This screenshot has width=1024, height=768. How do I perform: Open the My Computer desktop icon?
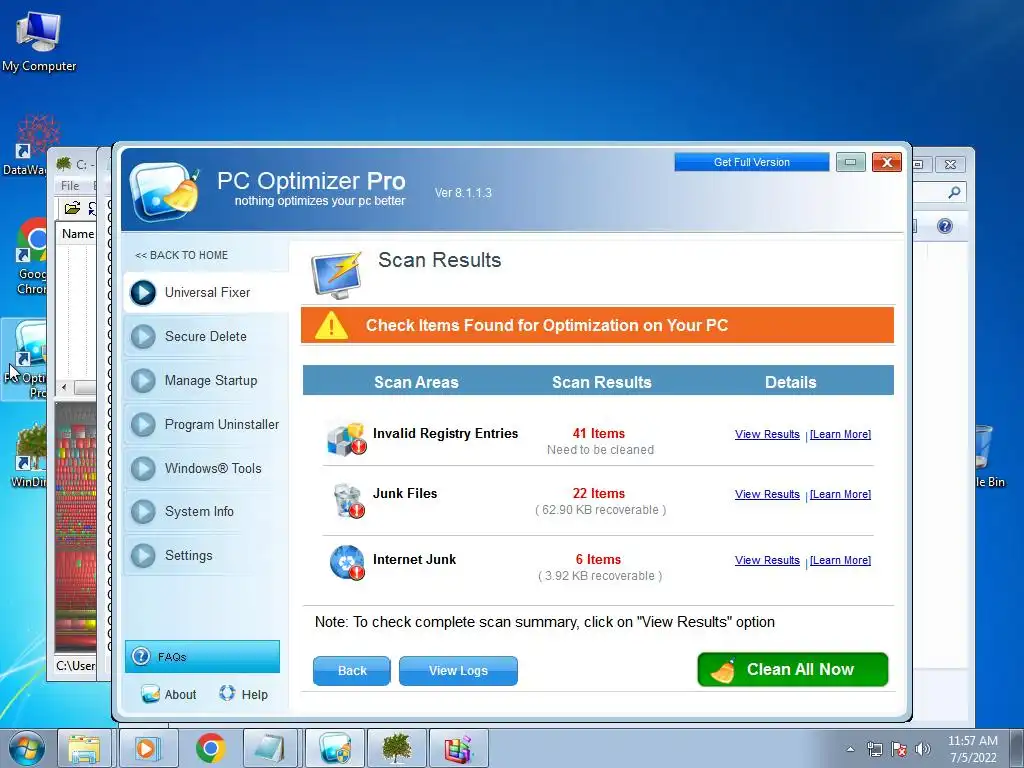39,42
